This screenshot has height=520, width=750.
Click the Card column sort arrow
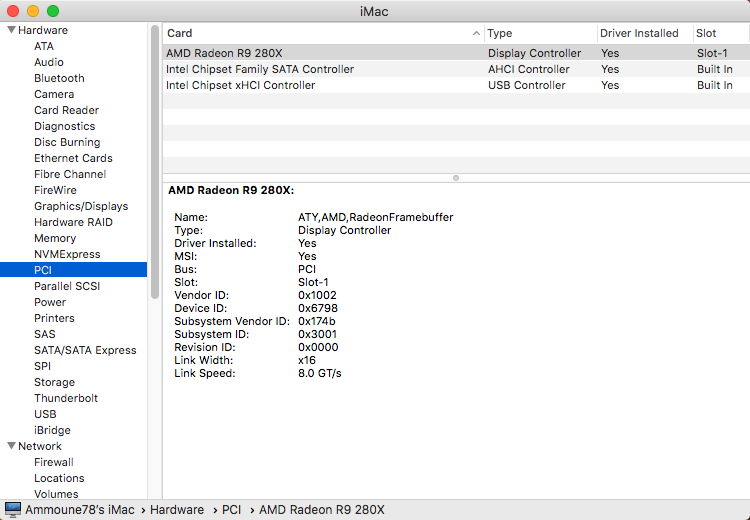point(476,33)
